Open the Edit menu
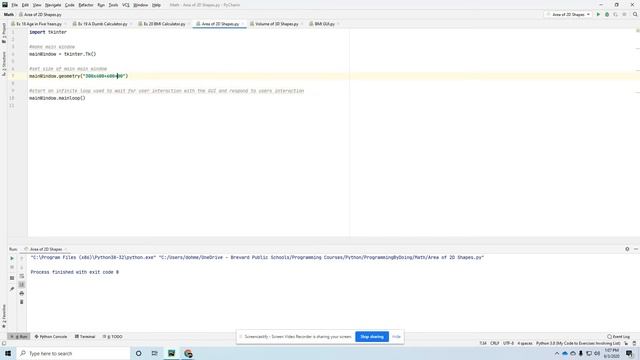 pyautogui.click(x=25, y=5)
